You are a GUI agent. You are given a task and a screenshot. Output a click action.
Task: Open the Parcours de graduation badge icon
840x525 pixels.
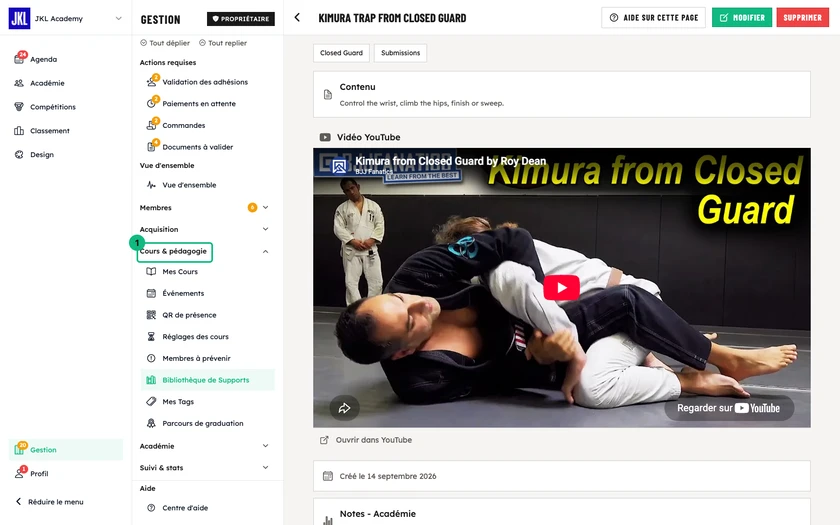click(152, 423)
